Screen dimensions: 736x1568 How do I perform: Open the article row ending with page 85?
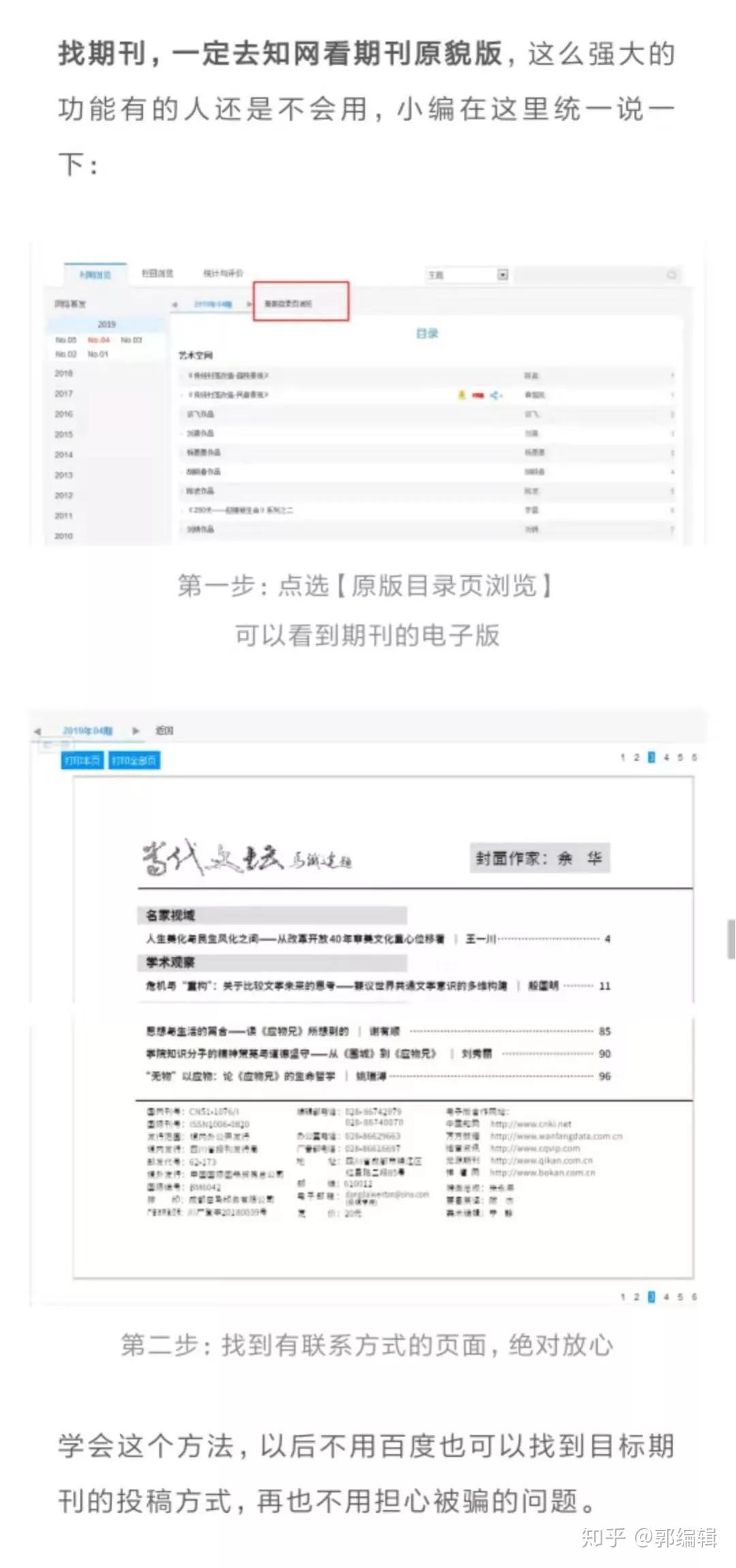378,1031
